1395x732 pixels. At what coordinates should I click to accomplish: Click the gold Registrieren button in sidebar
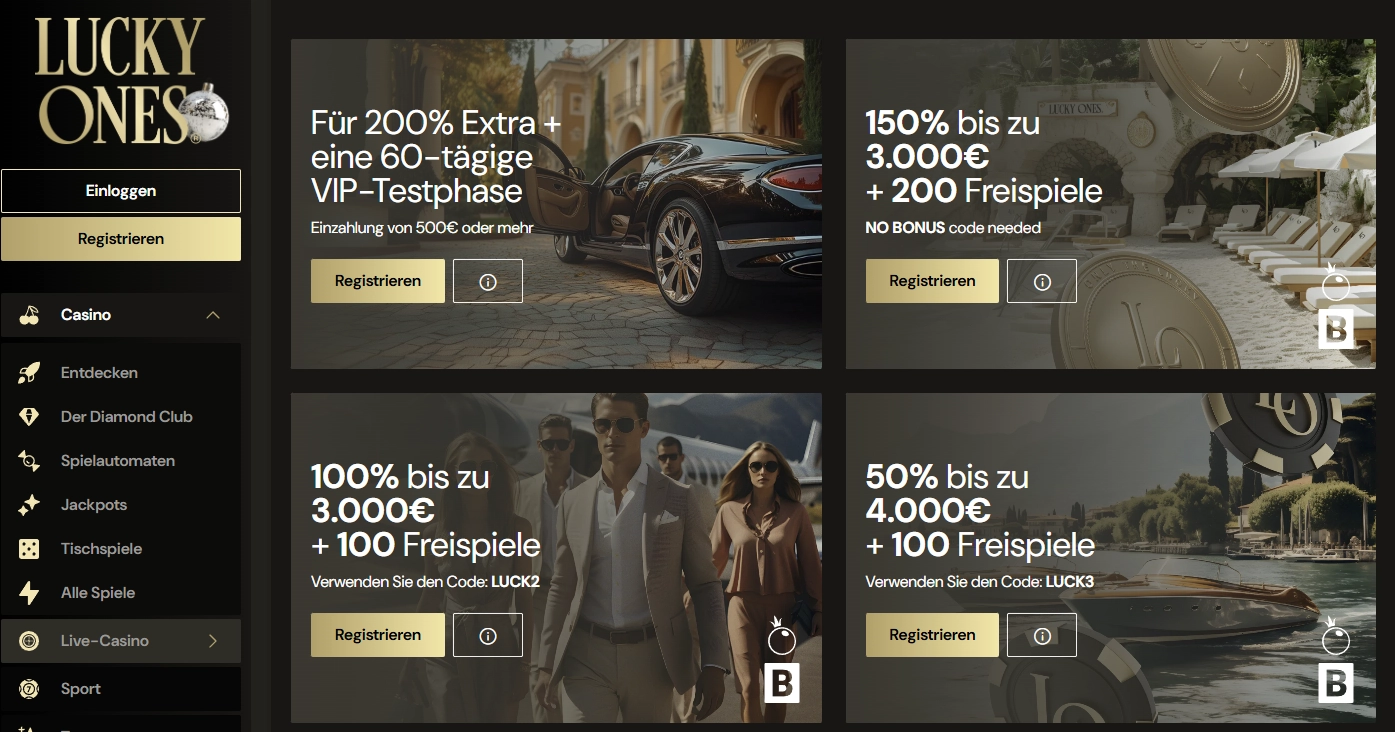[121, 239]
